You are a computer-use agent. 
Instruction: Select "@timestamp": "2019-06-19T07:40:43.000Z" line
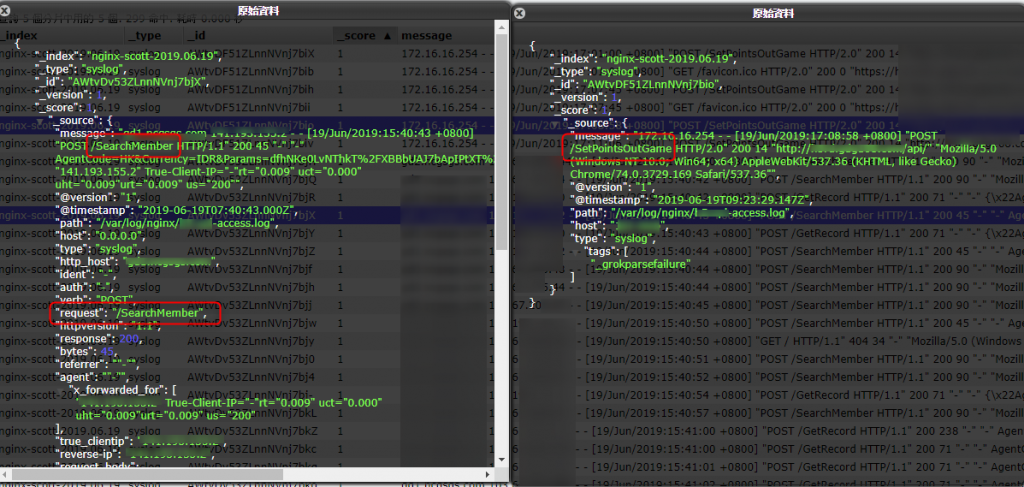click(177, 211)
